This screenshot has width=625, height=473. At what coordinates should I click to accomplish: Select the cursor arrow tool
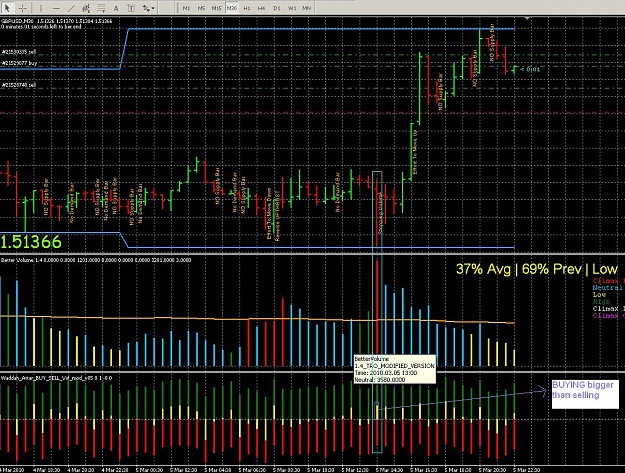tap(7, 8)
